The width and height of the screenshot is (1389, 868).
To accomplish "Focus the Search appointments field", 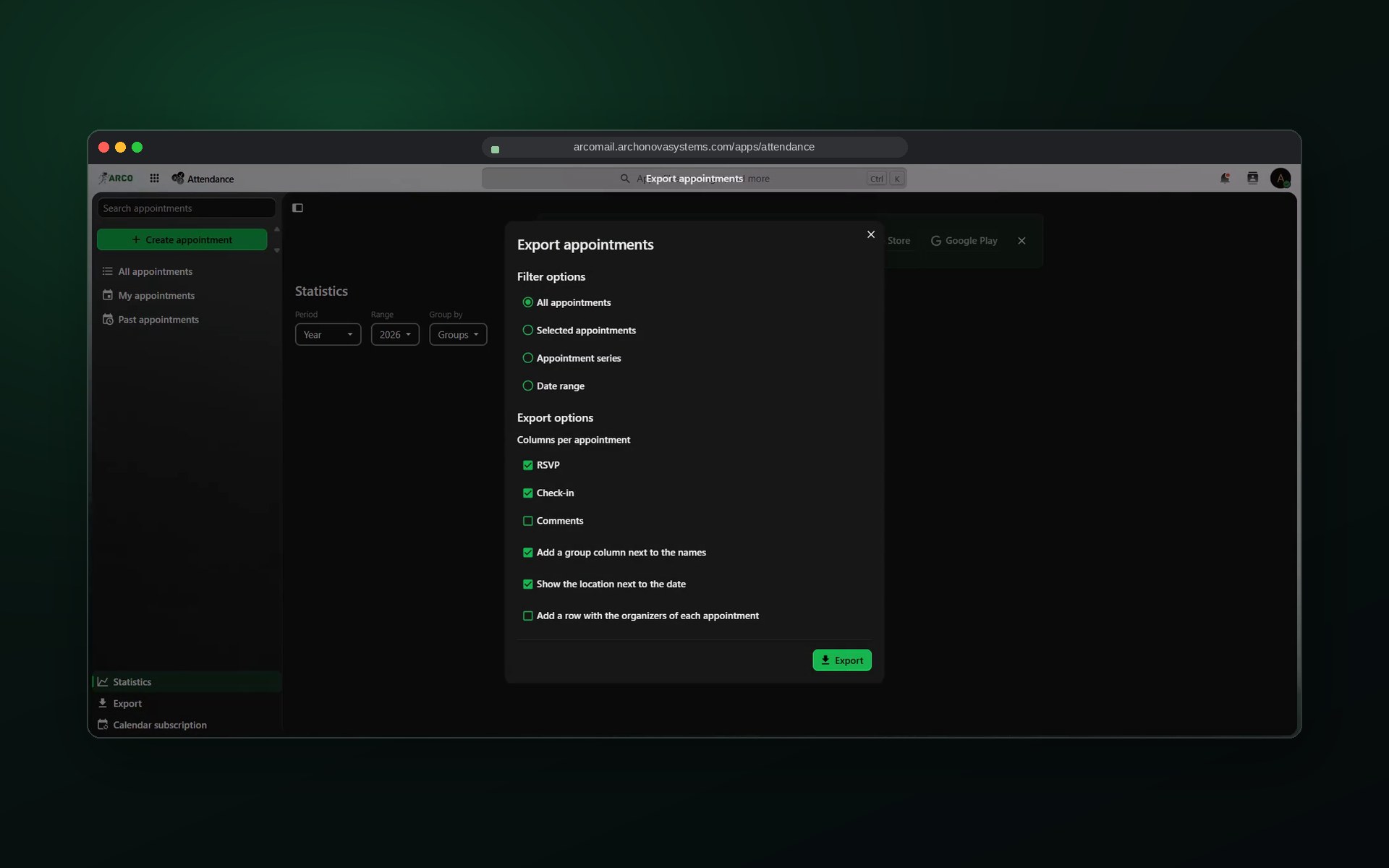I will click(x=186, y=208).
